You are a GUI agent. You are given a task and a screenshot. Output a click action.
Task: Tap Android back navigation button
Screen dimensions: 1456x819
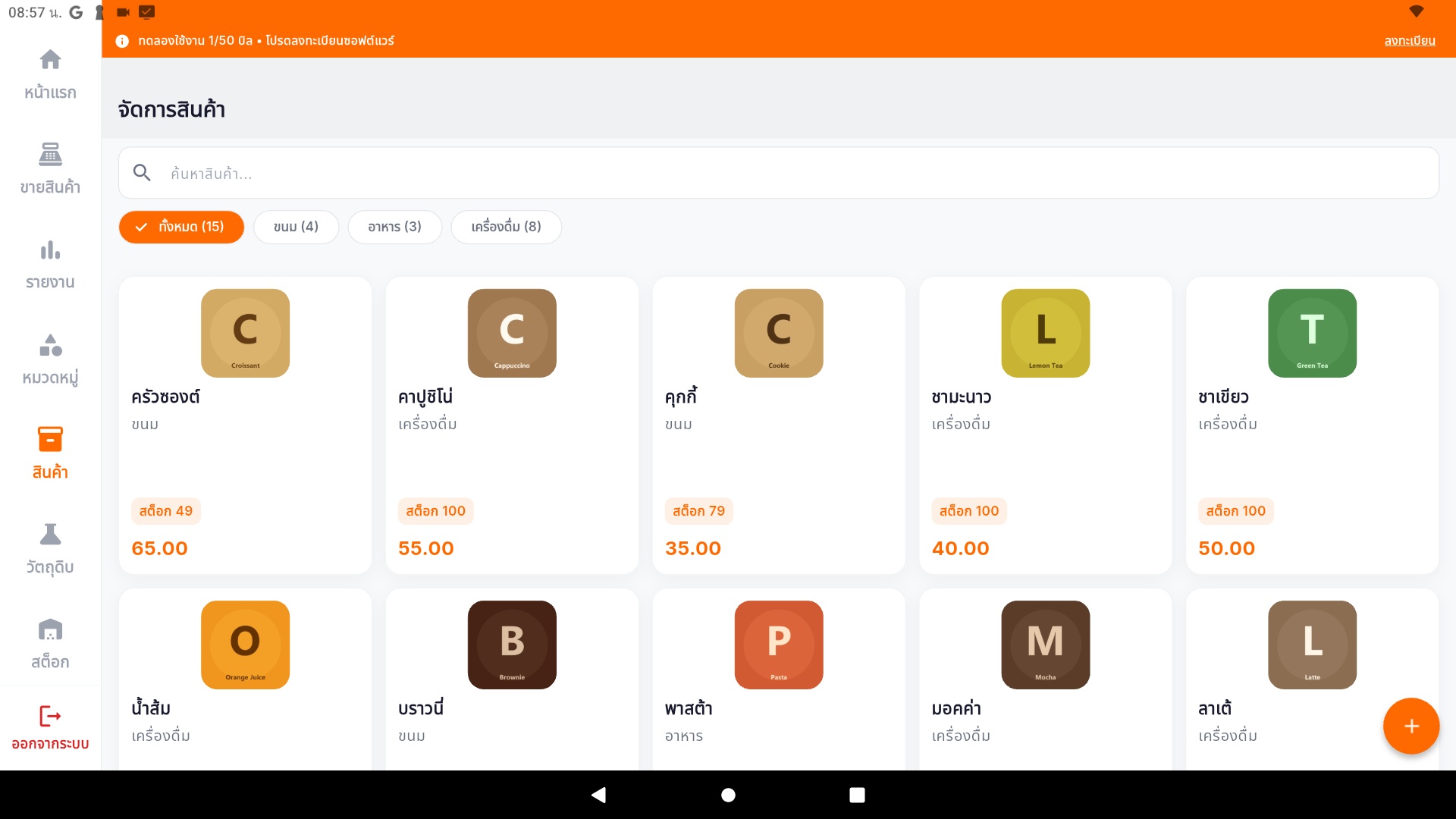tap(598, 795)
